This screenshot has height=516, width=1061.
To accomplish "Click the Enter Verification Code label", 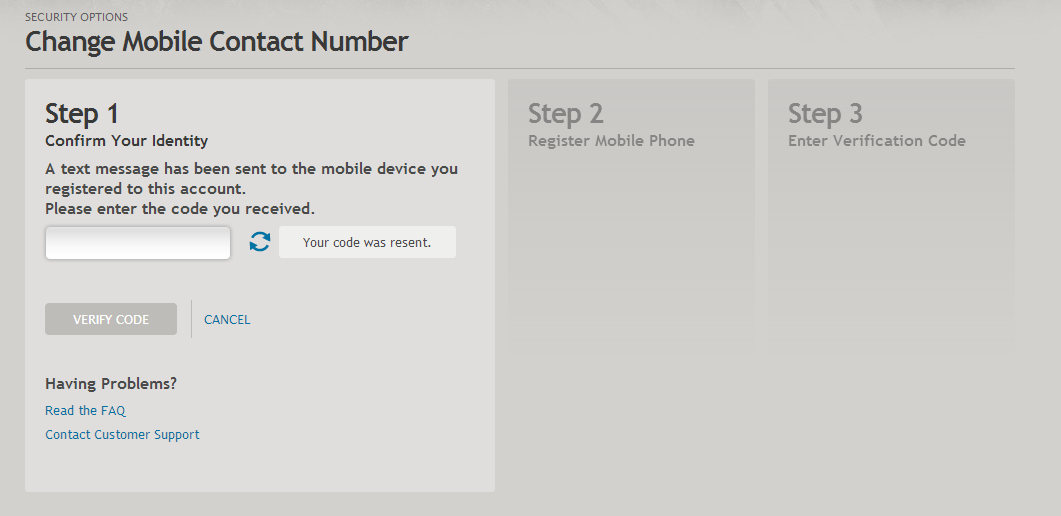I will pos(877,141).
